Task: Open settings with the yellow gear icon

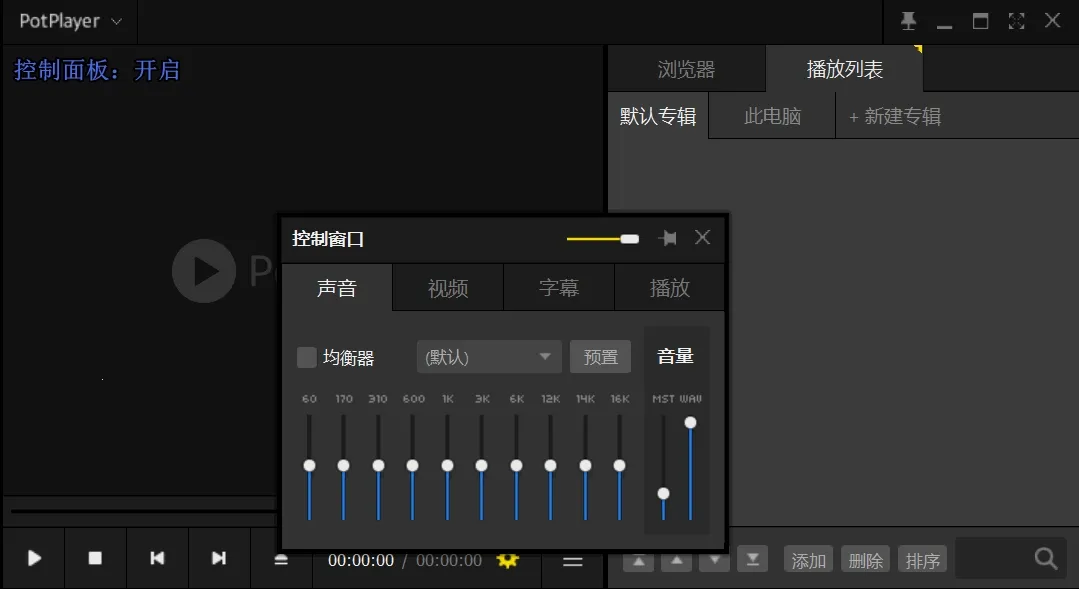Action: (508, 560)
